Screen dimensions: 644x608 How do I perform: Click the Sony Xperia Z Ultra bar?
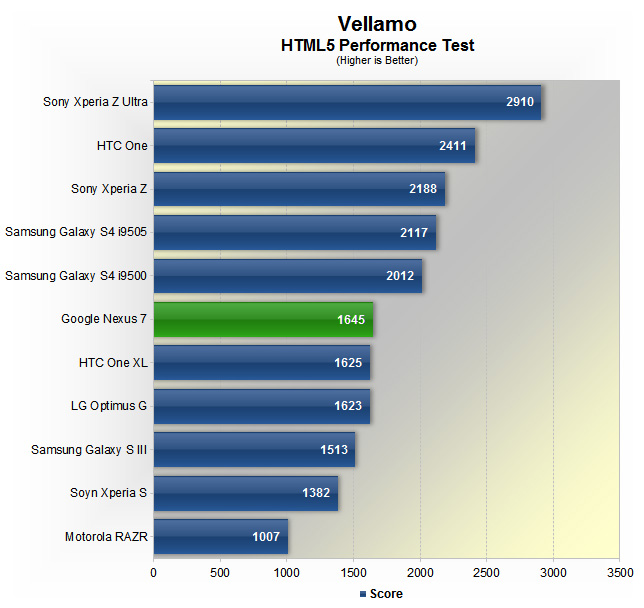pos(346,102)
